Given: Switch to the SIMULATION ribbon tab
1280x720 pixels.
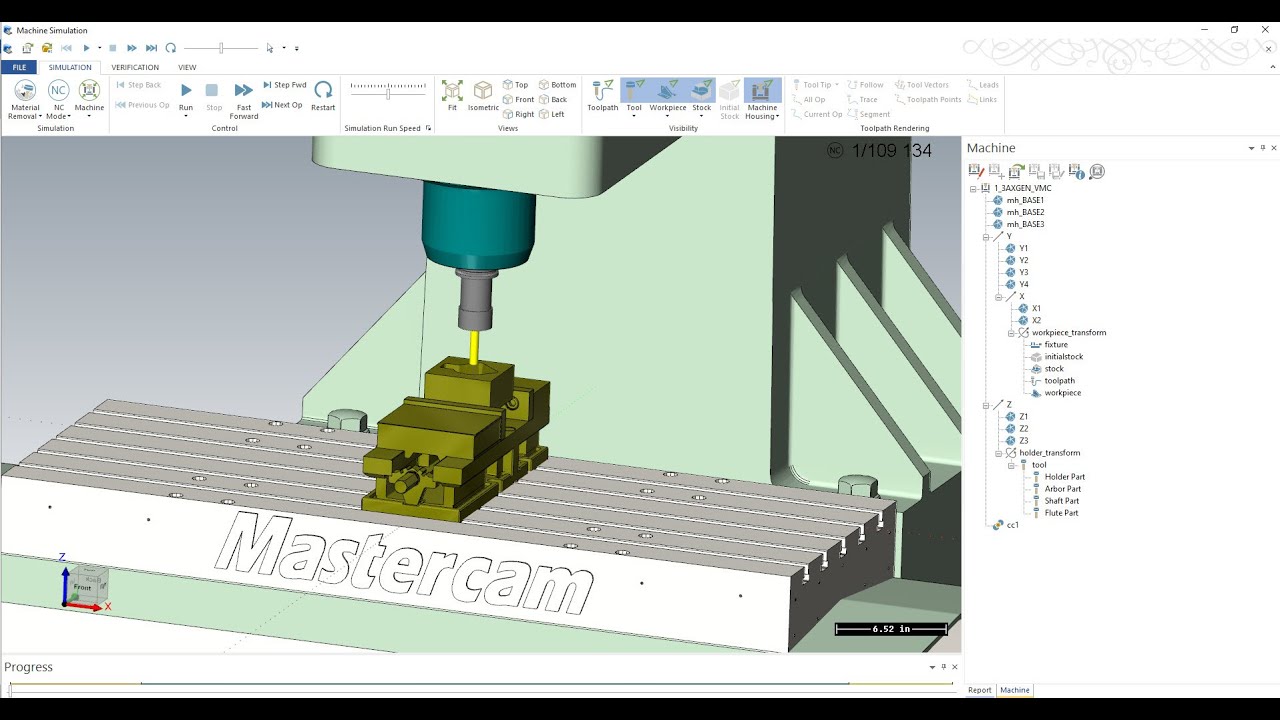Looking at the screenshot, I should click(x=70, y=67).
